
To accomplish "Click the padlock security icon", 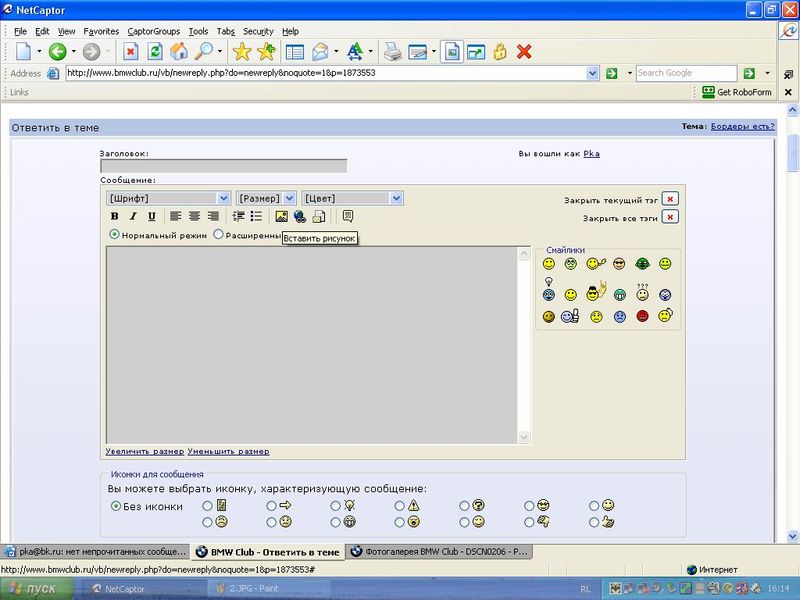I will pos(500,52).
